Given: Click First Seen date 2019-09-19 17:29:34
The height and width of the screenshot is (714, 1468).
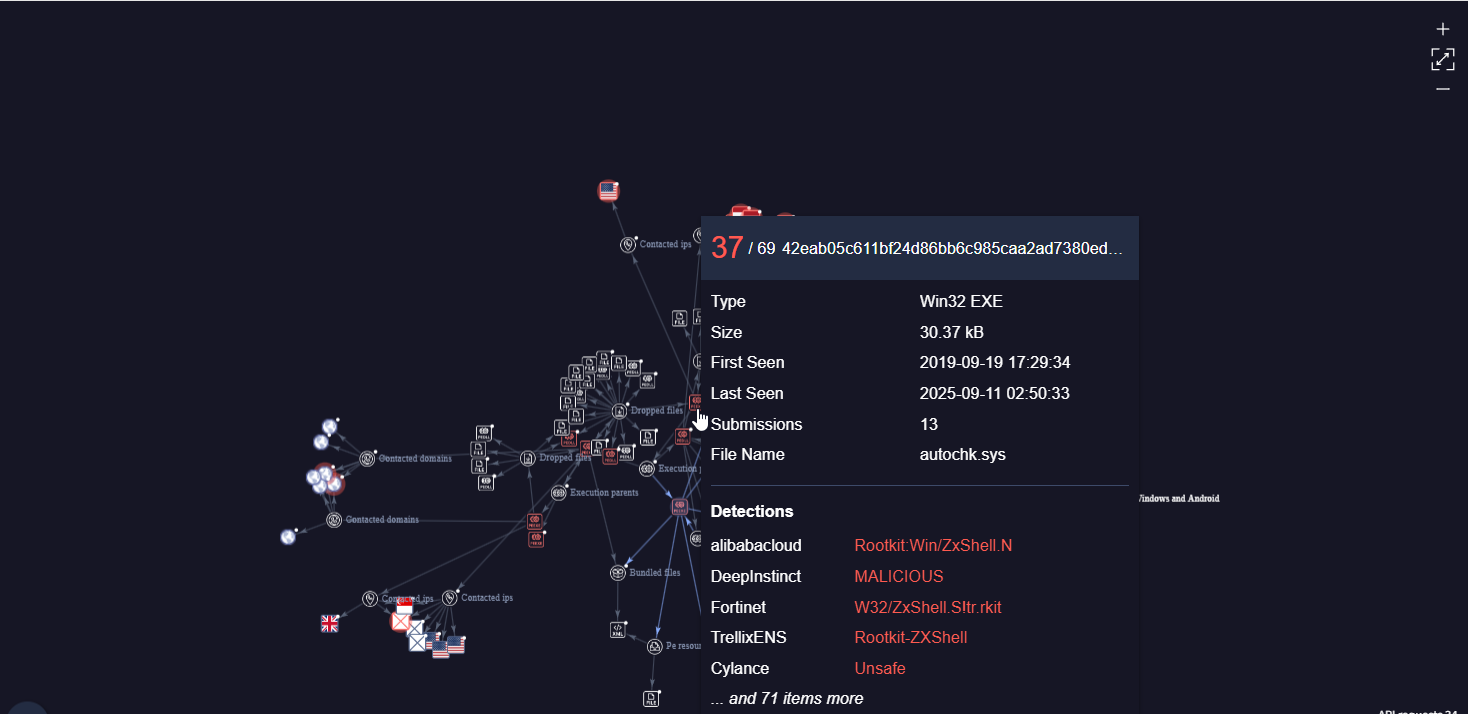Looking at the screenshot, I should click(x=995, y=363).
